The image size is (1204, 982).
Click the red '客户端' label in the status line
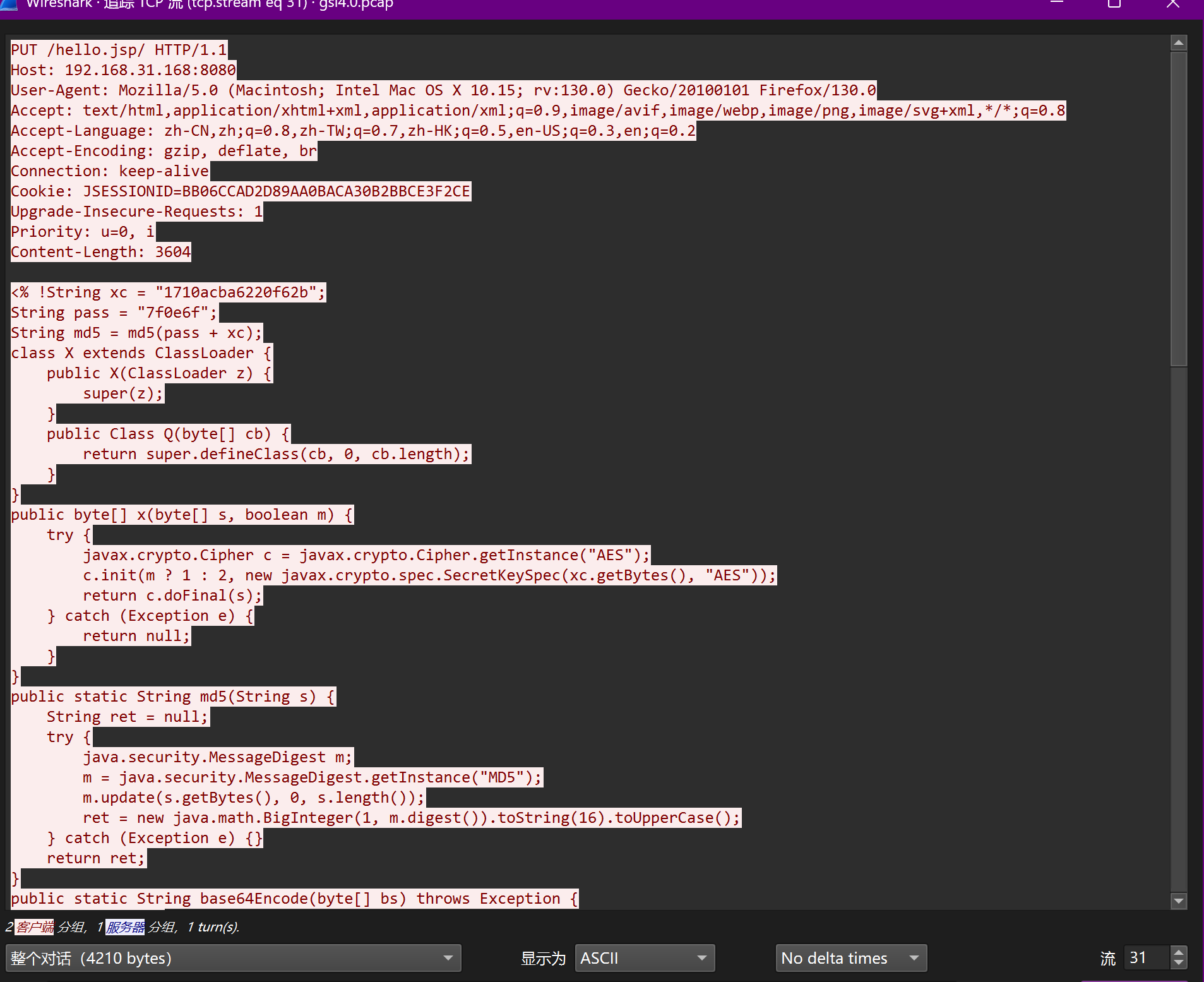[x=35, y=926]
